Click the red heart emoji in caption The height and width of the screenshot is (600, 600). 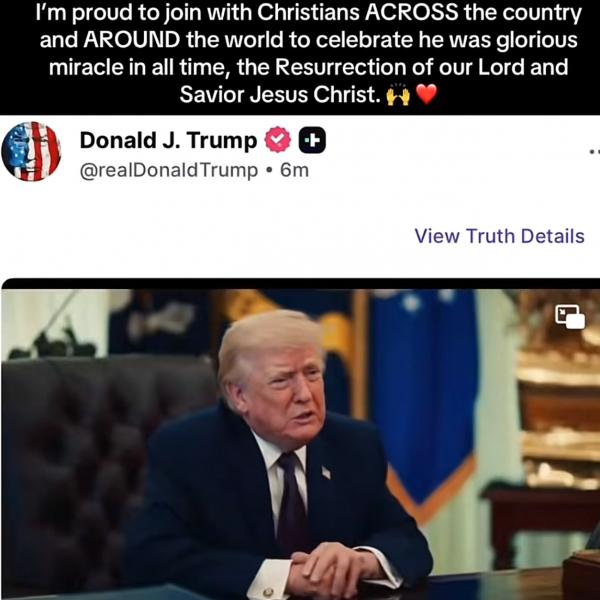click(426, 94)
